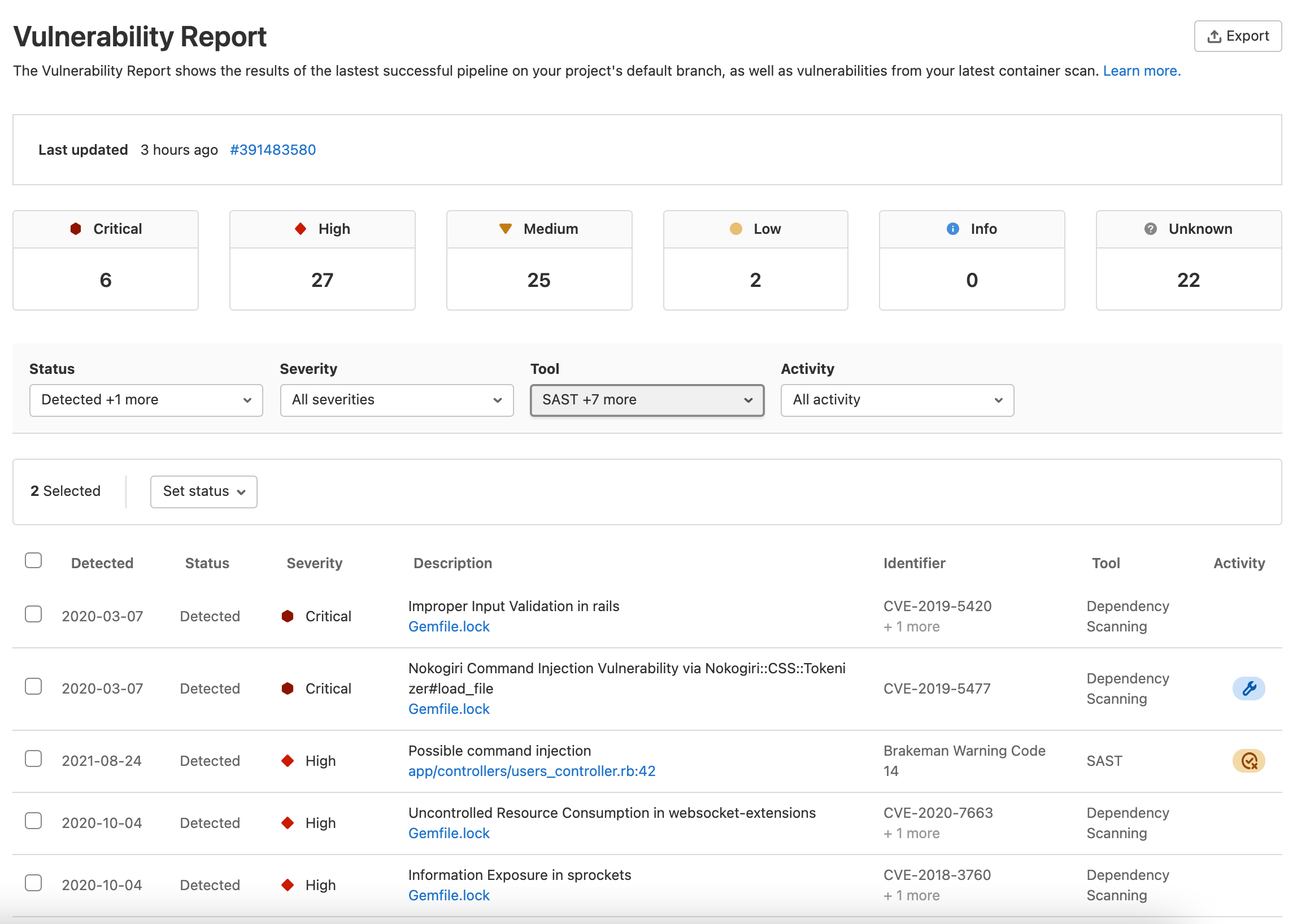Screen dimensions: 1297x924
Task: Check the select-all checkbox in table header
Action: tap(33, 560)
